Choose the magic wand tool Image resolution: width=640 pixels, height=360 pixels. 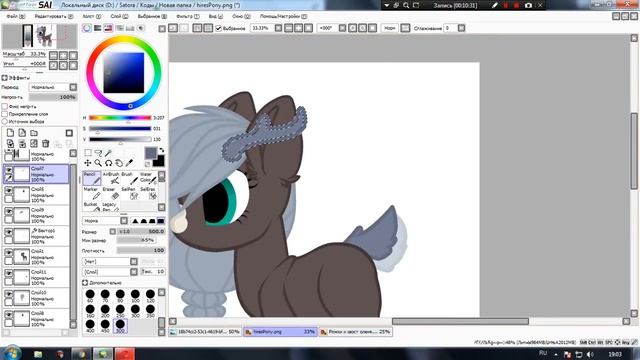click(x=109, y=153)
